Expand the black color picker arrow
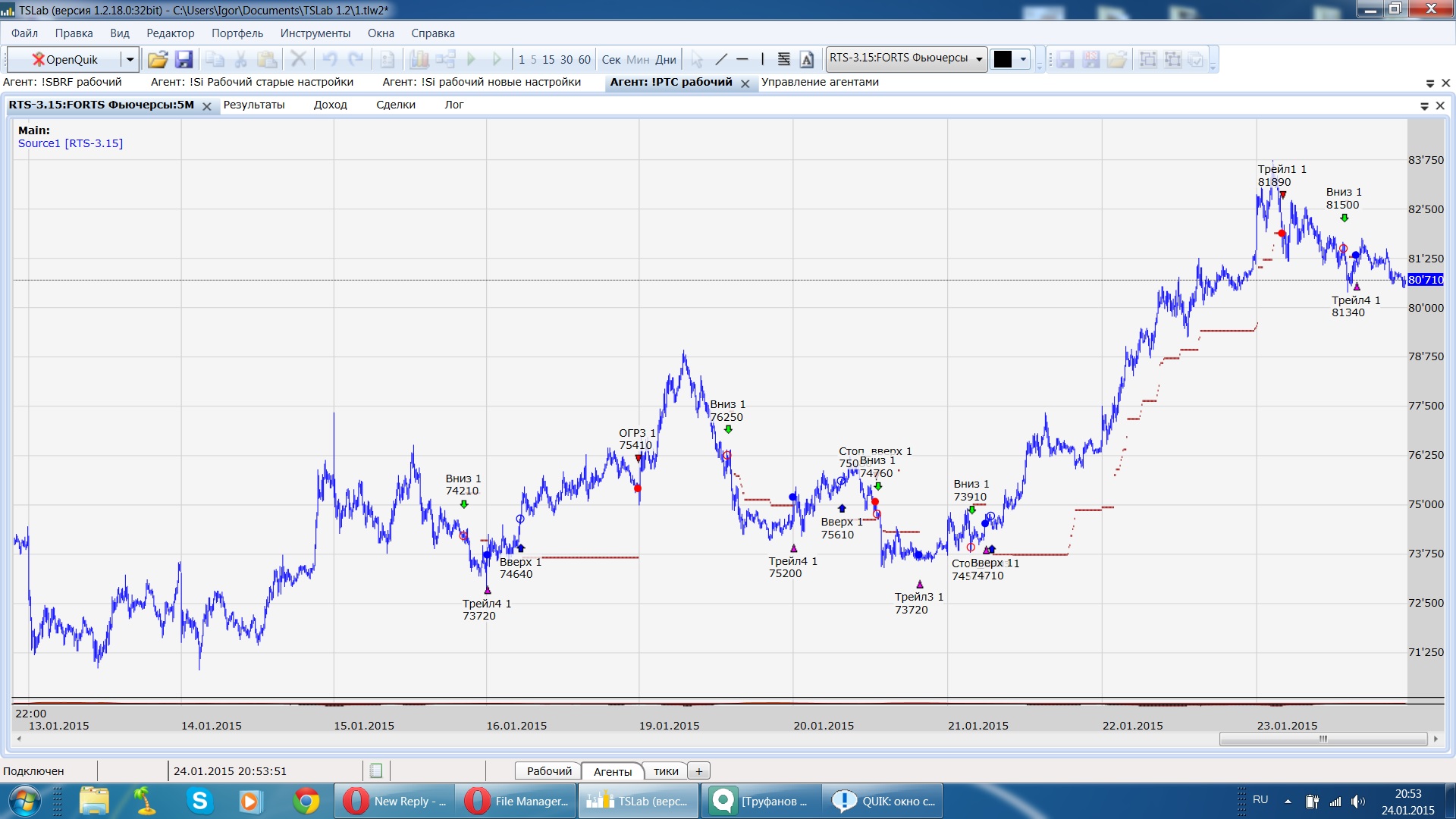 (1023, 59)
